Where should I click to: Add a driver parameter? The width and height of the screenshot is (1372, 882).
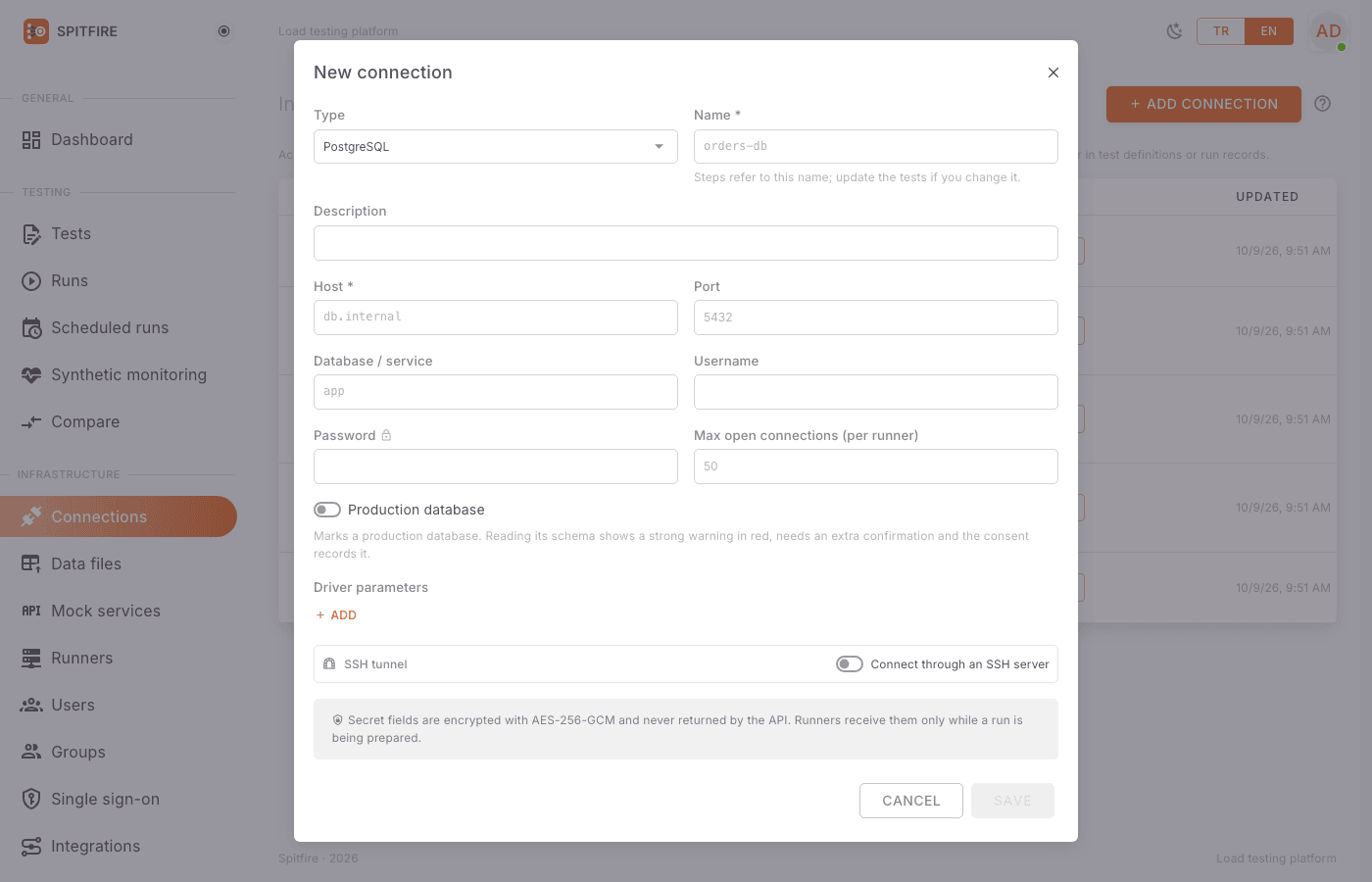point(336,615)
